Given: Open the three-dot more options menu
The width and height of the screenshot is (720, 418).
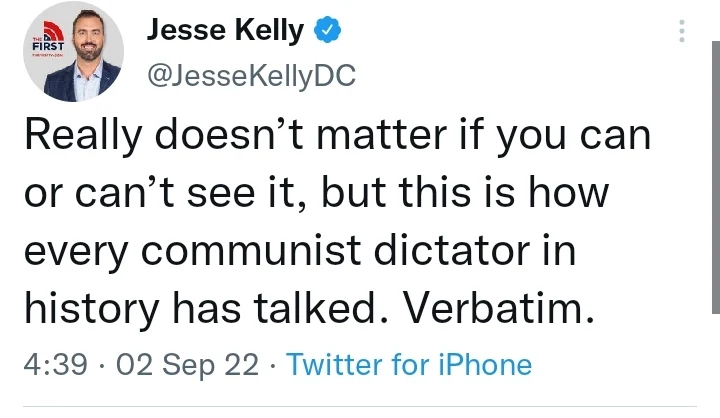Looking at the screenshot, I should 682,31.
